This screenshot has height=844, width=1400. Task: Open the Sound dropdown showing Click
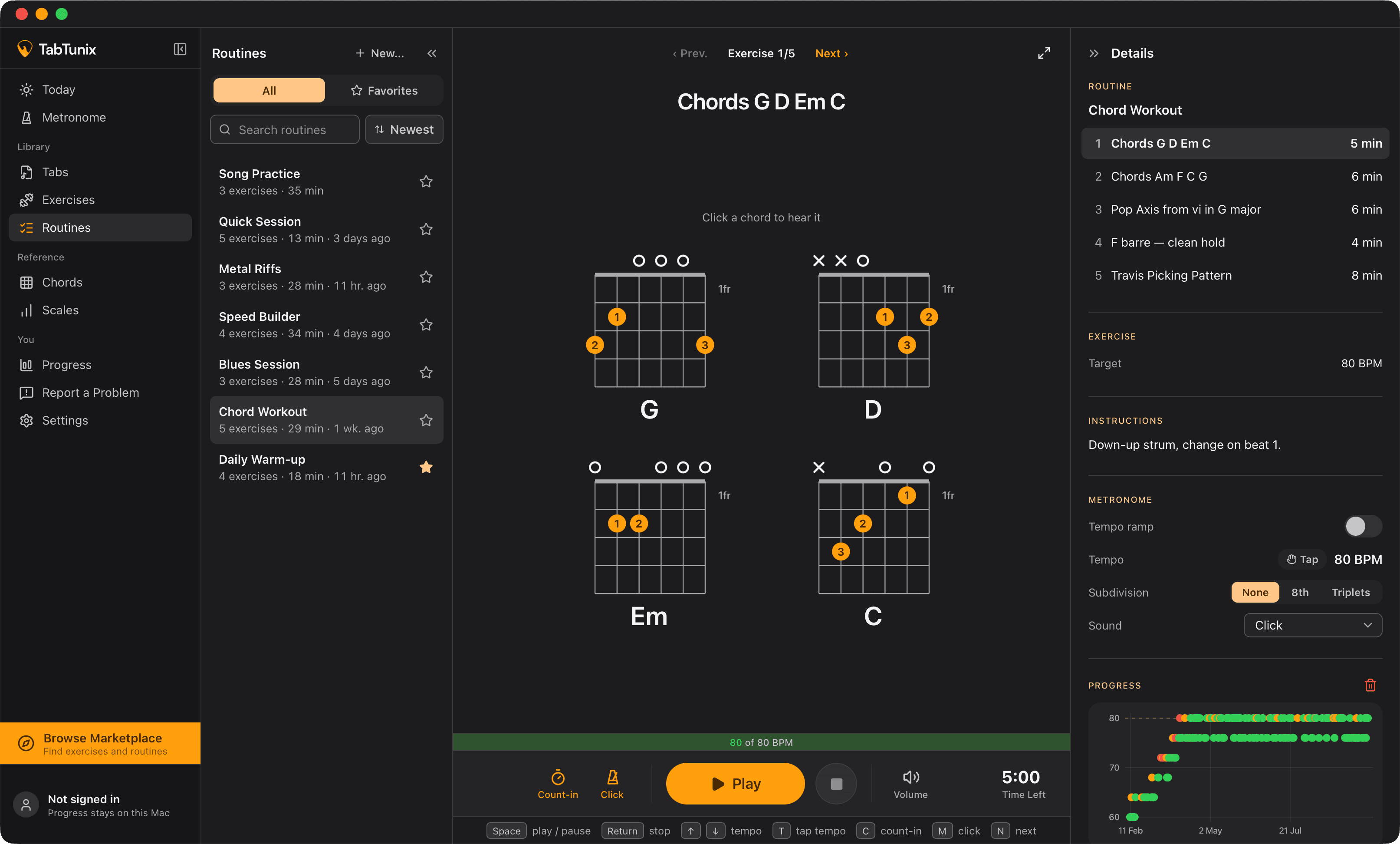(x=1312, y=625)
